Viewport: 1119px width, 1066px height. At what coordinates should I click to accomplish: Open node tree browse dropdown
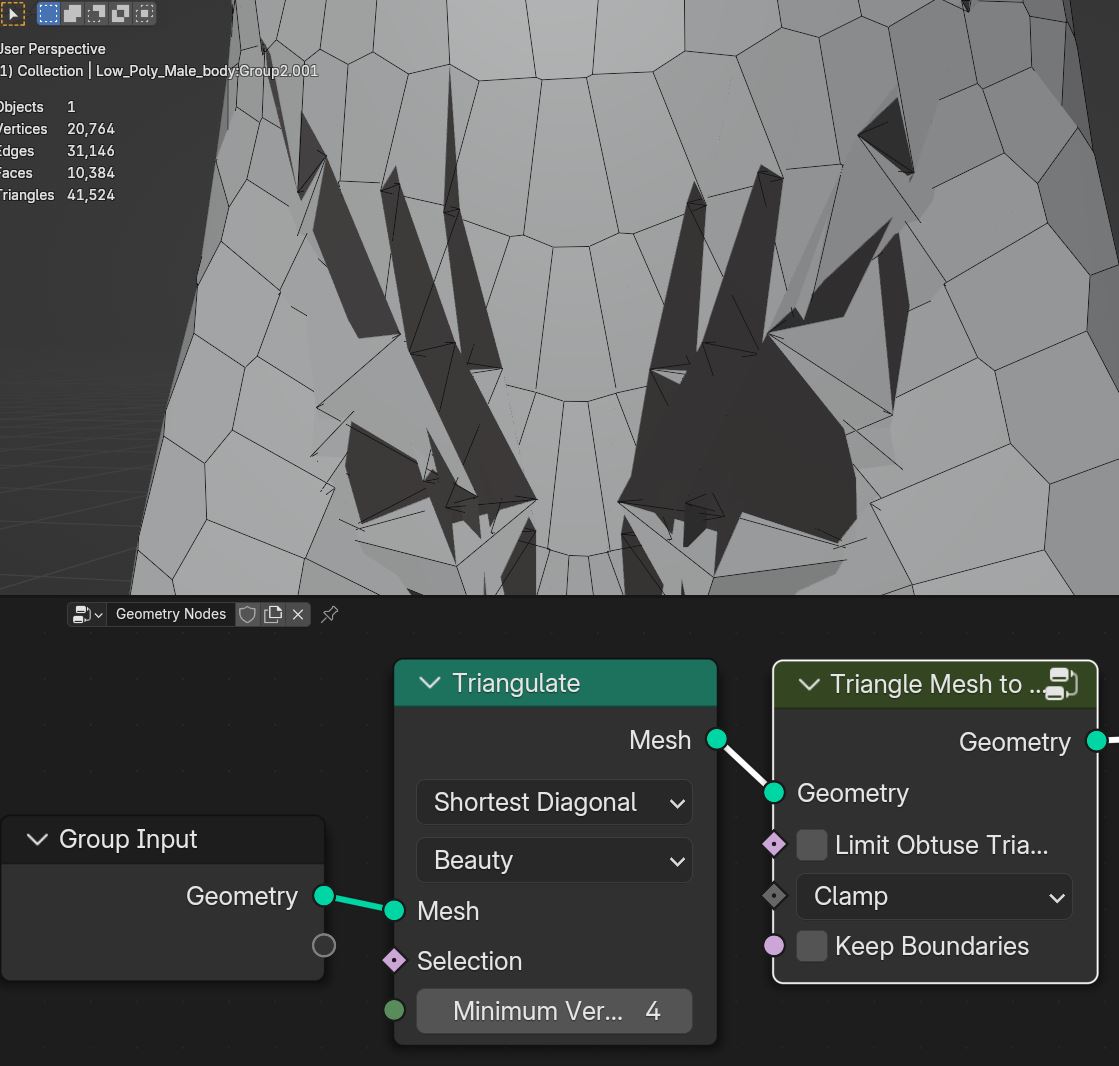88,614
